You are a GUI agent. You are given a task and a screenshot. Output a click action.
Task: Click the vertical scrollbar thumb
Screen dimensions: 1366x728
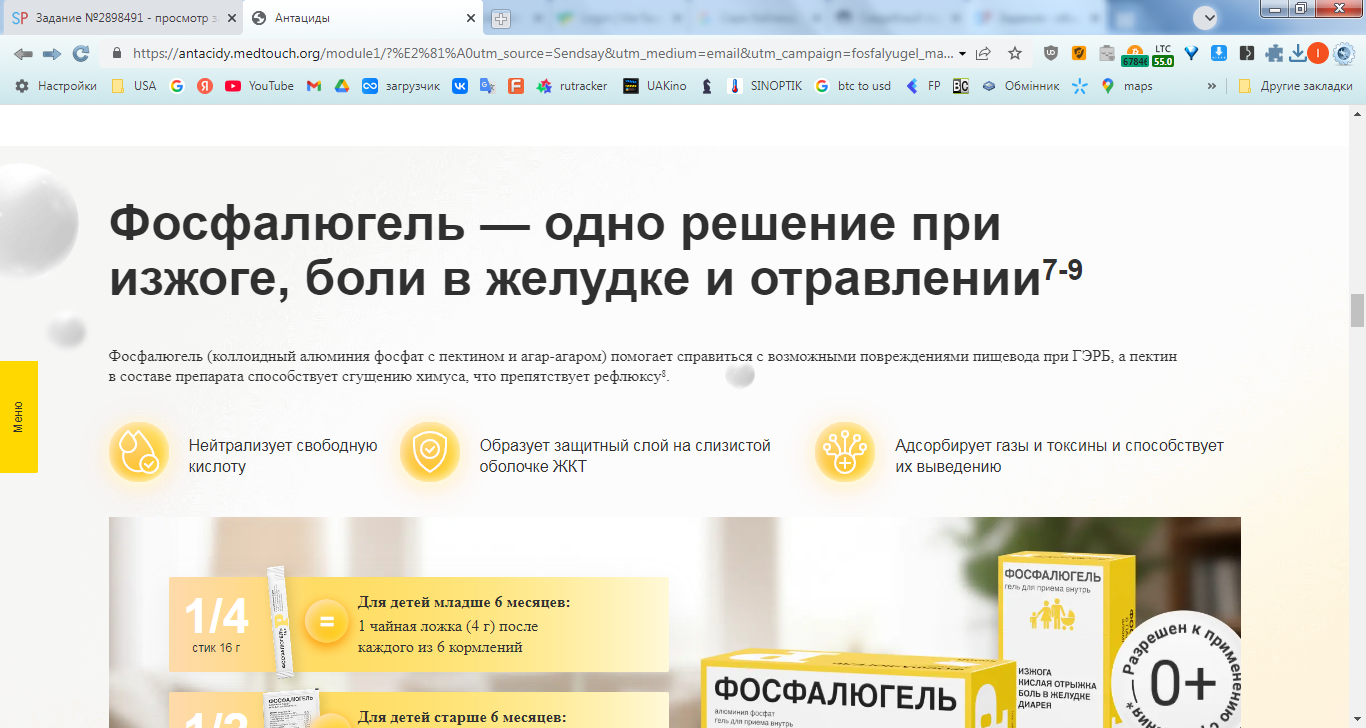coord(1357,310)
